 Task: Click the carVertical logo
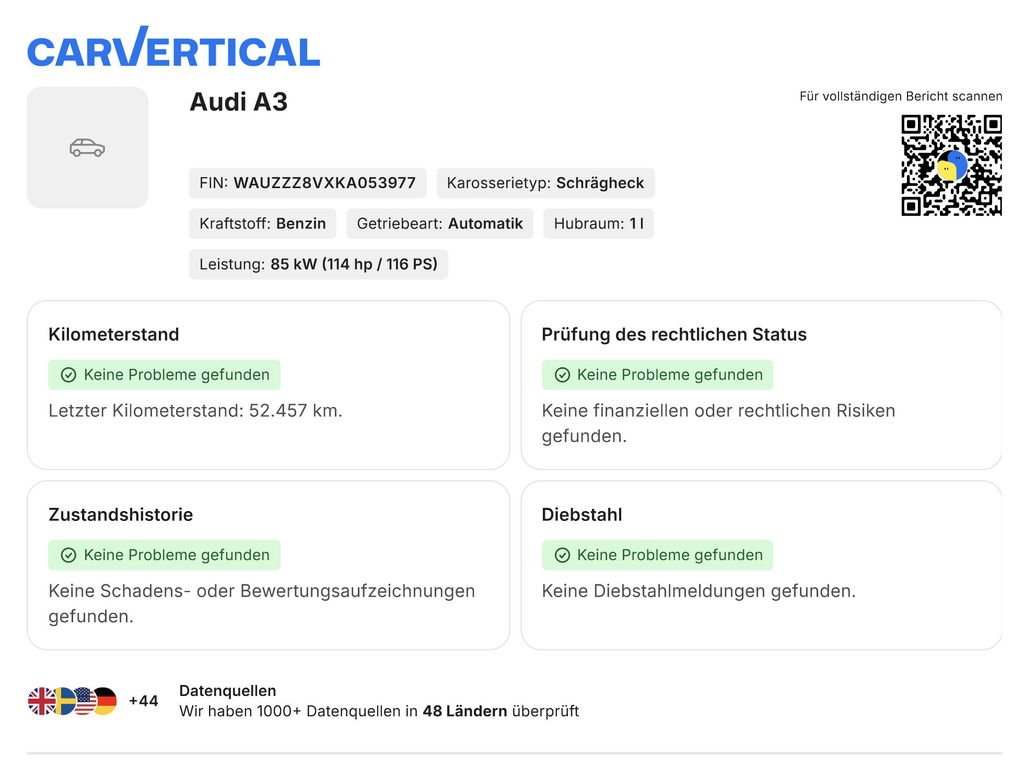[174, 47]
